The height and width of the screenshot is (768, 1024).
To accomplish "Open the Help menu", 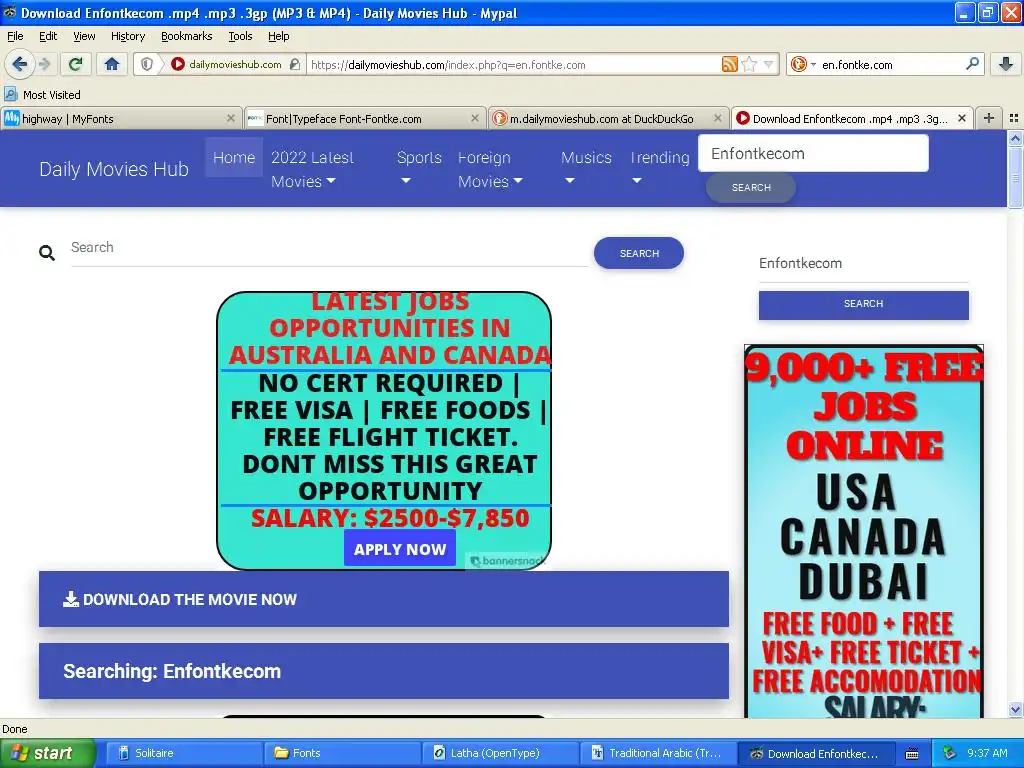I will [x=278, y=36].
